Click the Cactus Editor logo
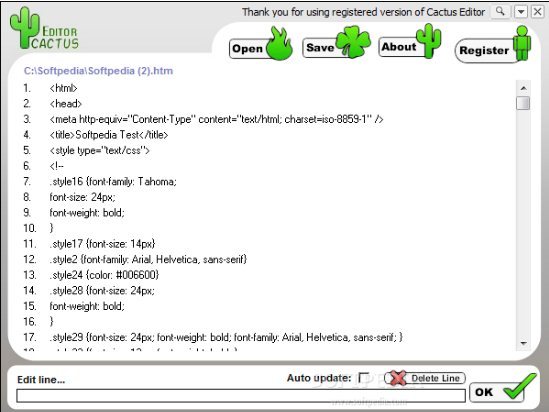This screenshot has height=412, width=549. [x=44, y=29]
